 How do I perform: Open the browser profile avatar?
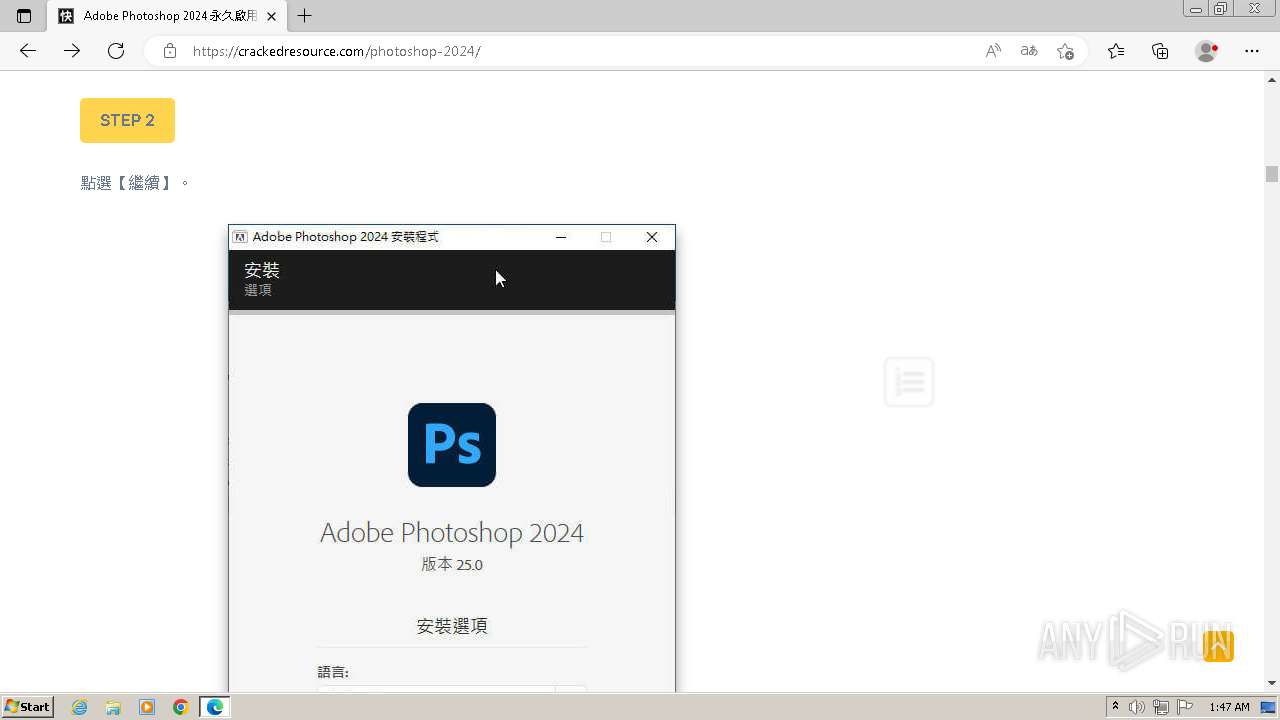click(1207, 51)
